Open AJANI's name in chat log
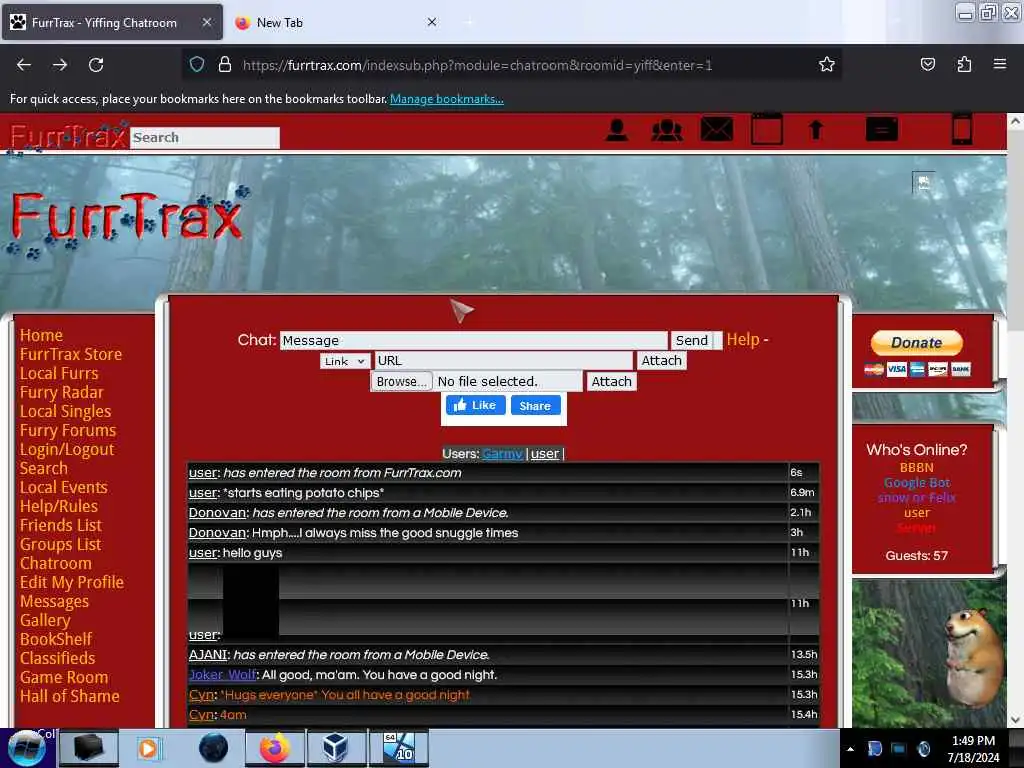Screen dimensions: 1024x768 coord(208,654)
